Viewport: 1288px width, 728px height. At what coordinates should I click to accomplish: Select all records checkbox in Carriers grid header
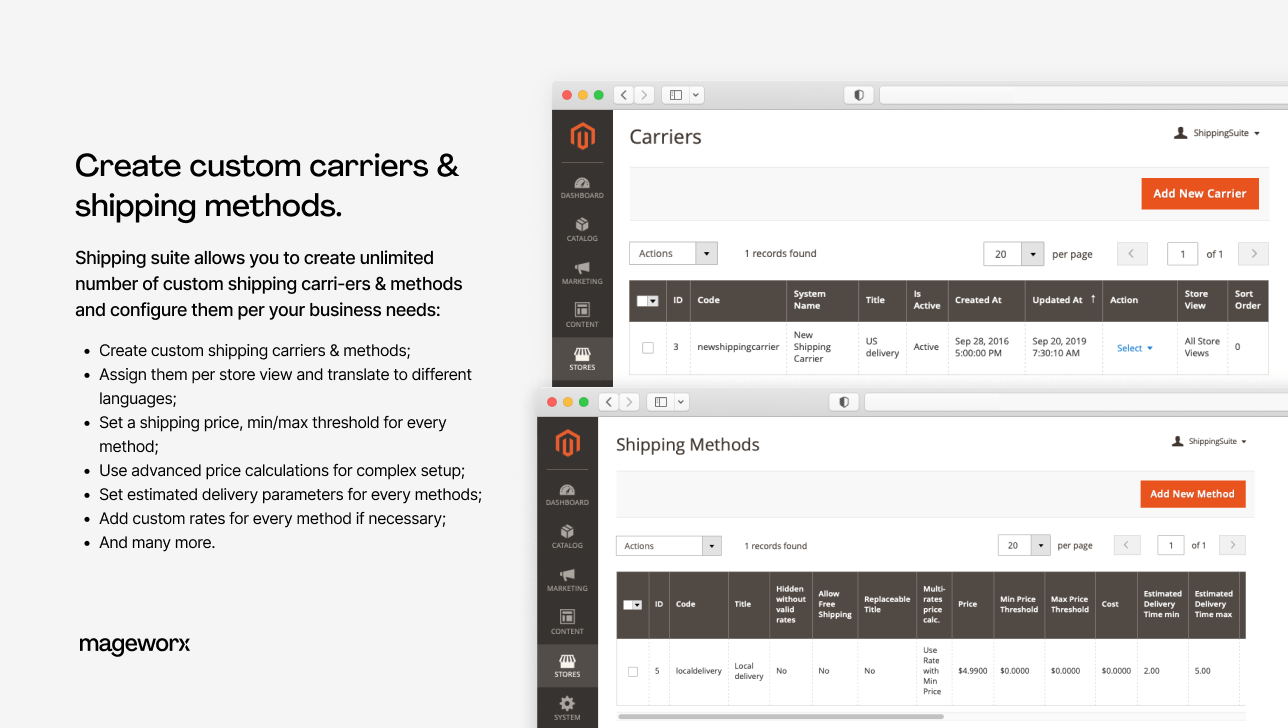pos(647,300)
